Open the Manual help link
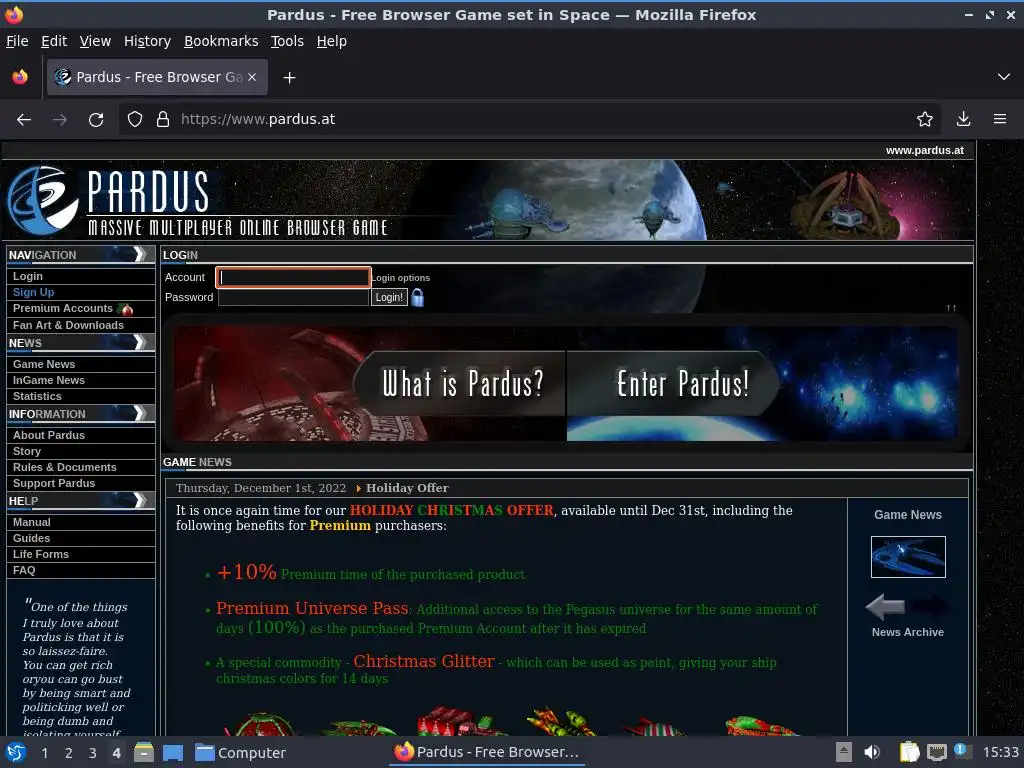Screen dimensions: 1024x768 pyautogui.click(x=31, y=522)
